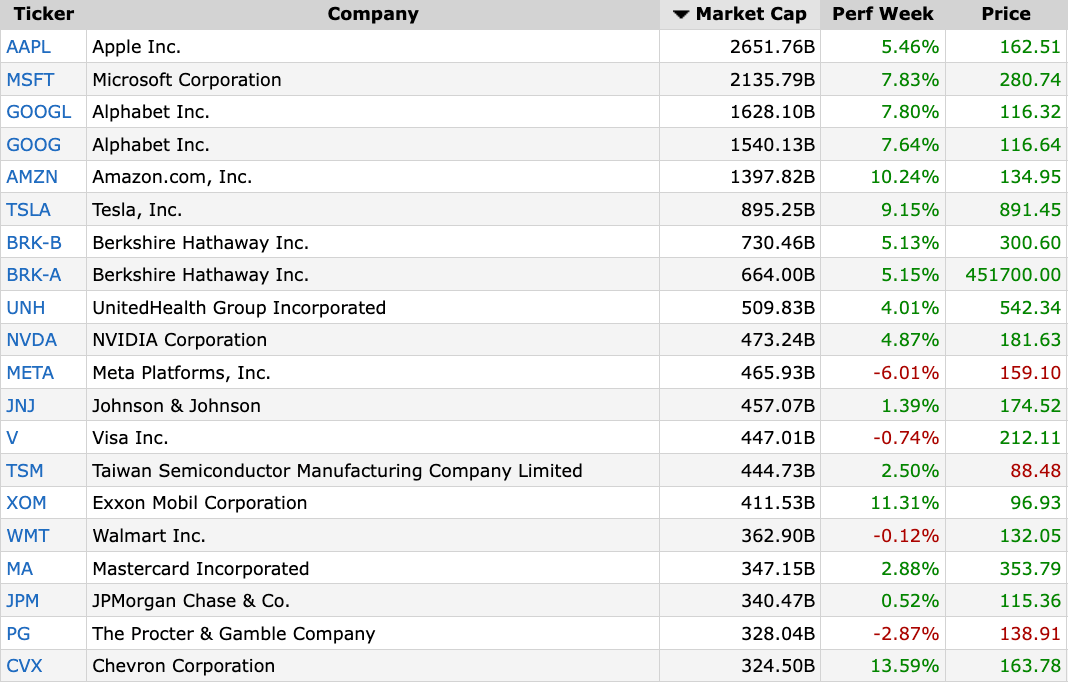This screenshot has height=682, width=1068.
Task: Open the GOOGL ticker link
Action: coord(39,112)
